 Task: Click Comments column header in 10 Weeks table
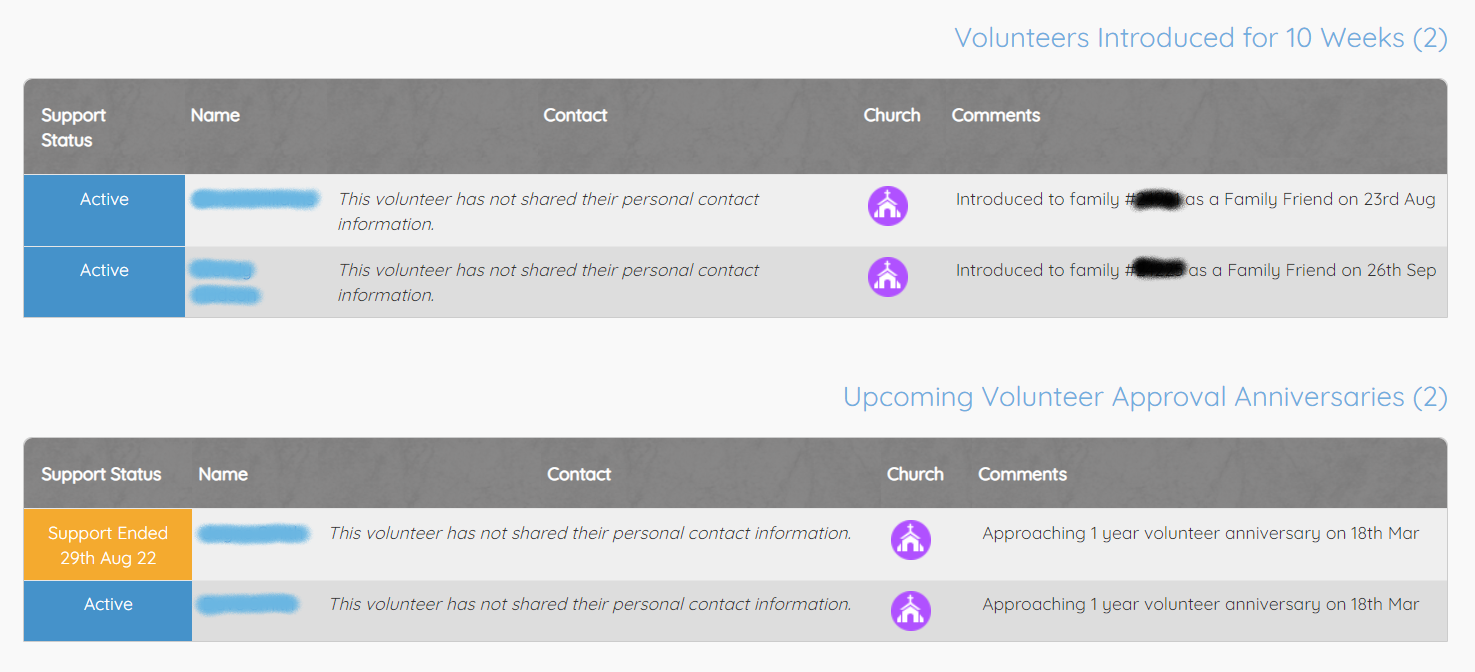995,116
